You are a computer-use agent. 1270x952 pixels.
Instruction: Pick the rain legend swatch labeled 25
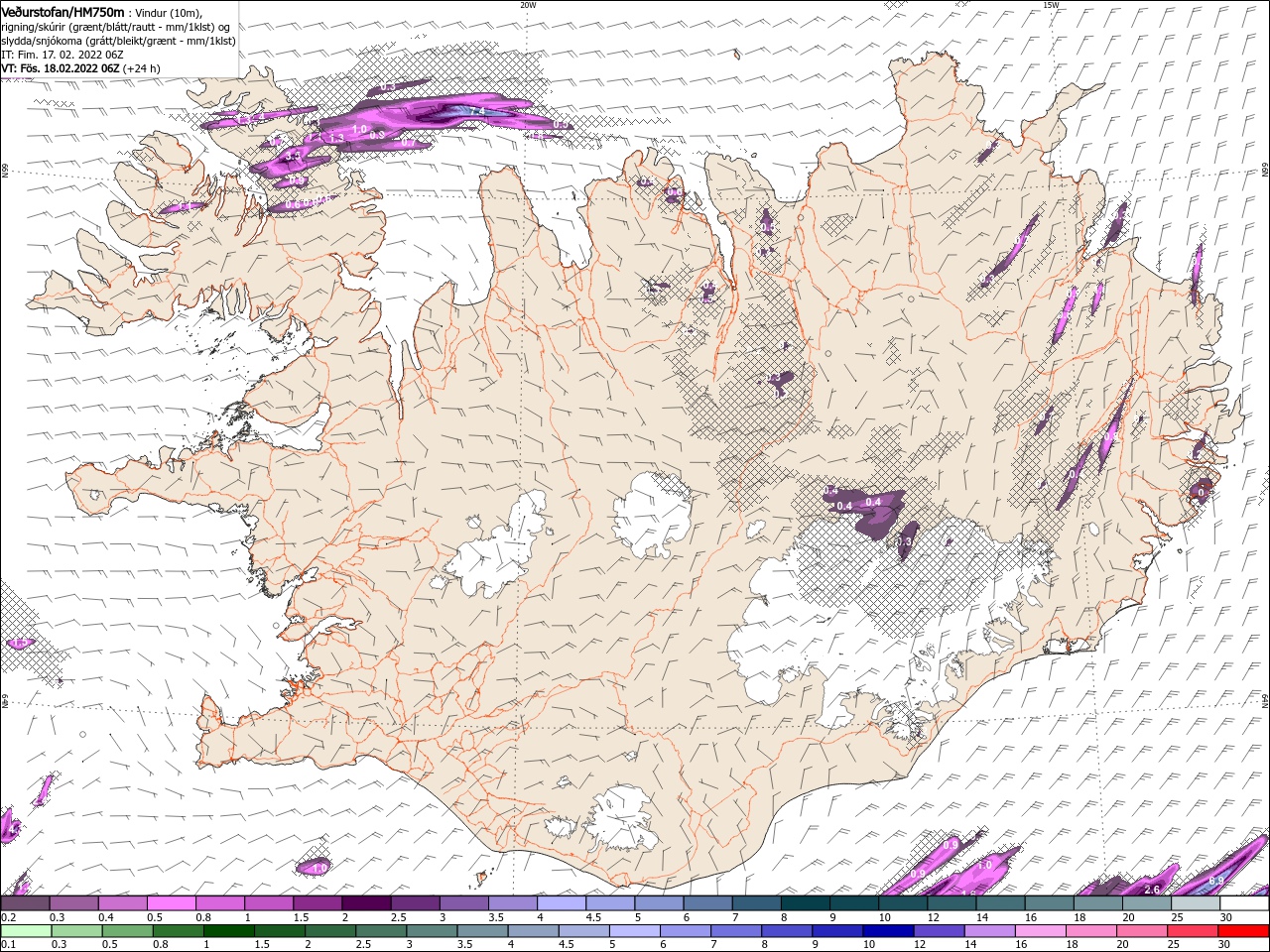tap(1192, 931)
